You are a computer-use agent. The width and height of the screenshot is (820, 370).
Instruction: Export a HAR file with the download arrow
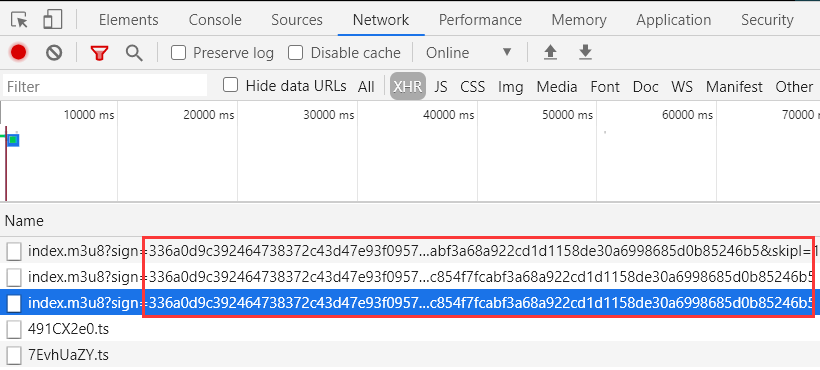pyautogui.click(x=586, y=52)
